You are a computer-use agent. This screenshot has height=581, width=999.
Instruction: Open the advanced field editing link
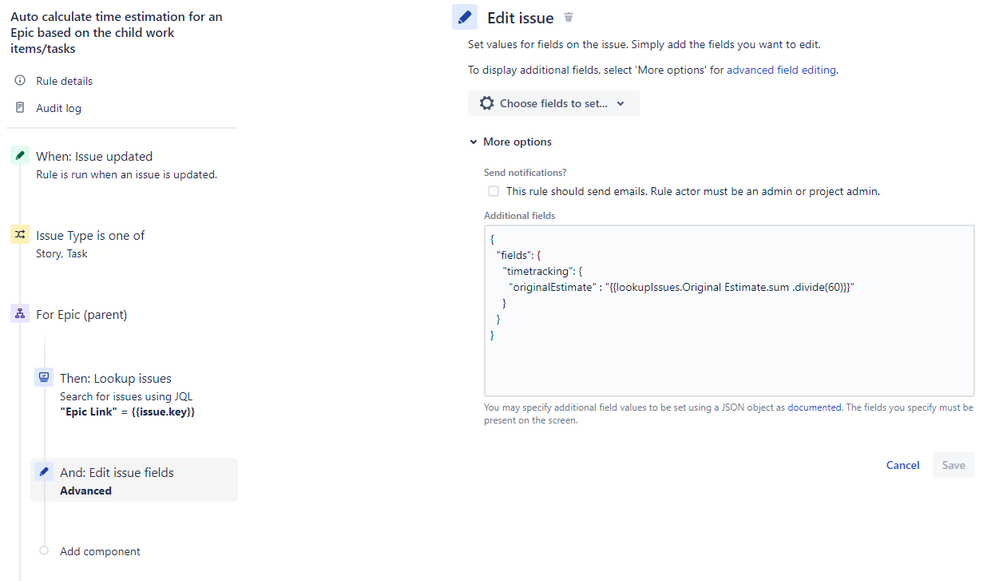(781, 70)
